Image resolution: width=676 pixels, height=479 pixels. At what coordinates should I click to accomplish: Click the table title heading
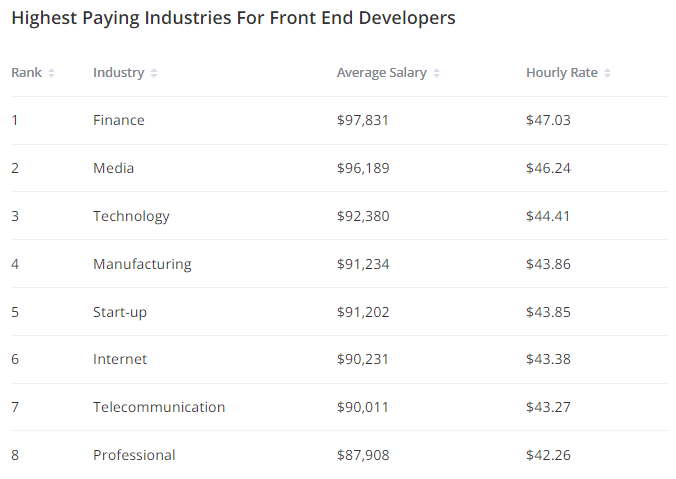pos(233,18)
